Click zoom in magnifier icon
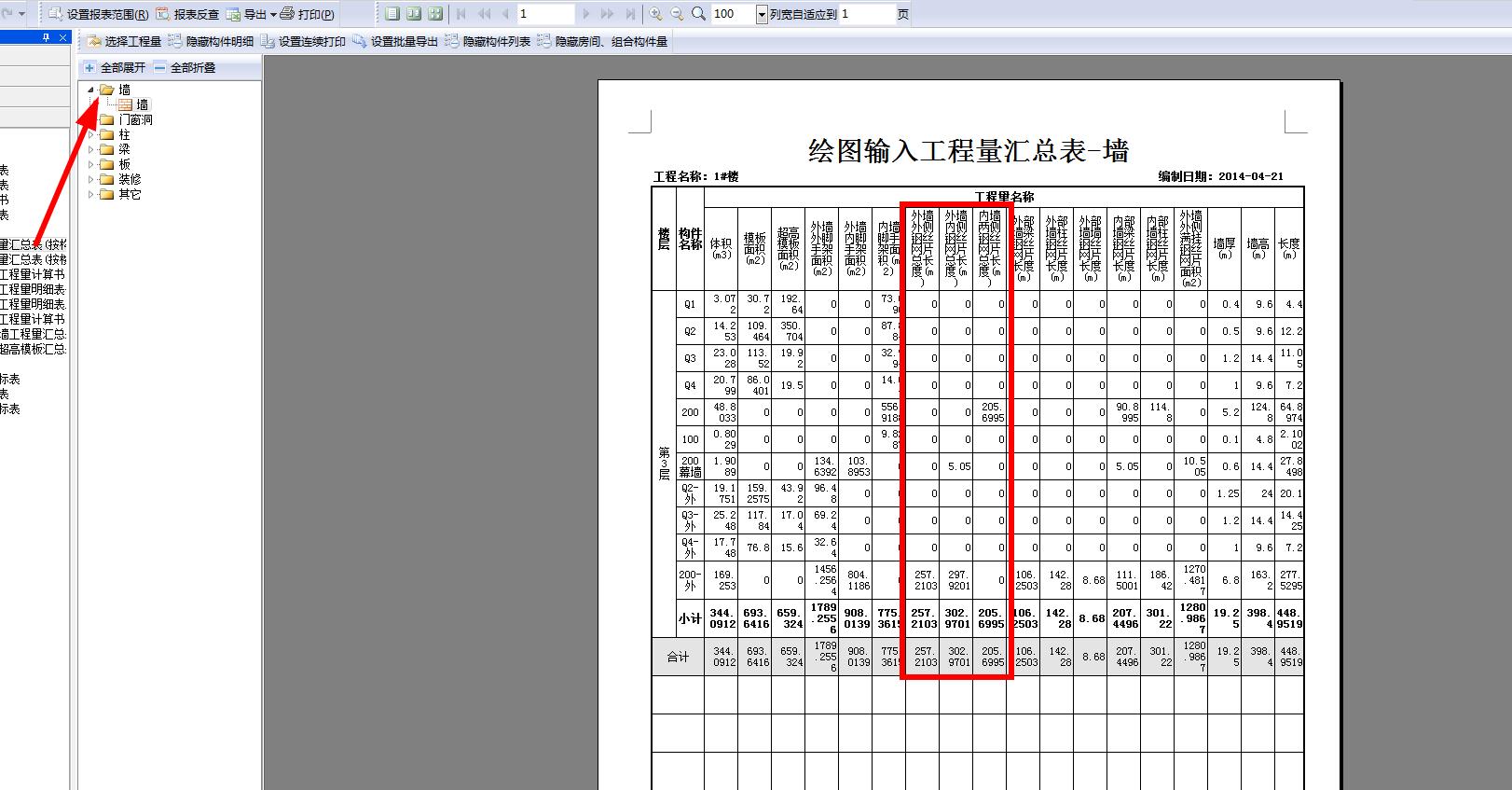 (656, 14)
